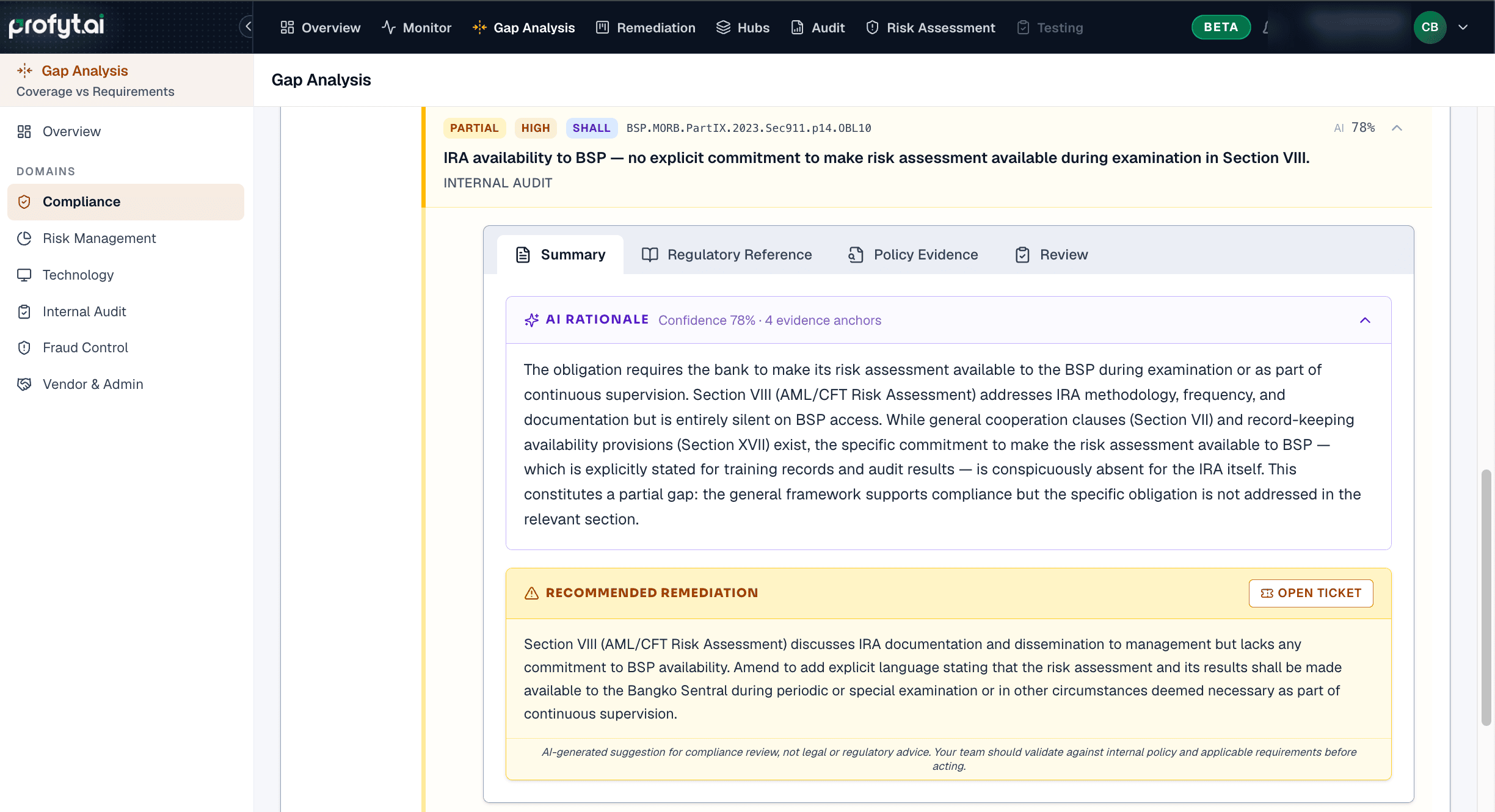Select the Summary tab

point(561,255)
